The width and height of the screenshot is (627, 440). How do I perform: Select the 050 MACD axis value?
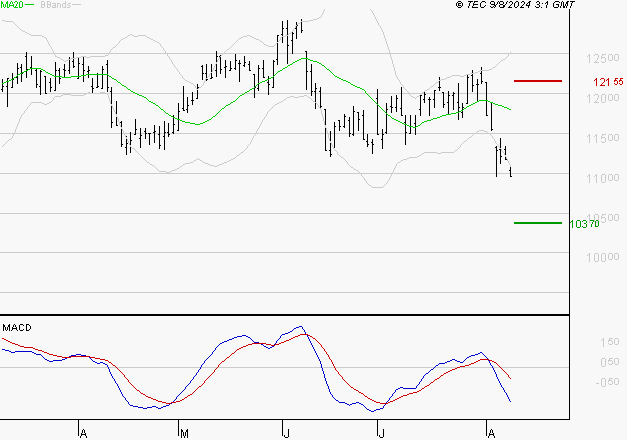[x=610, y=362]
